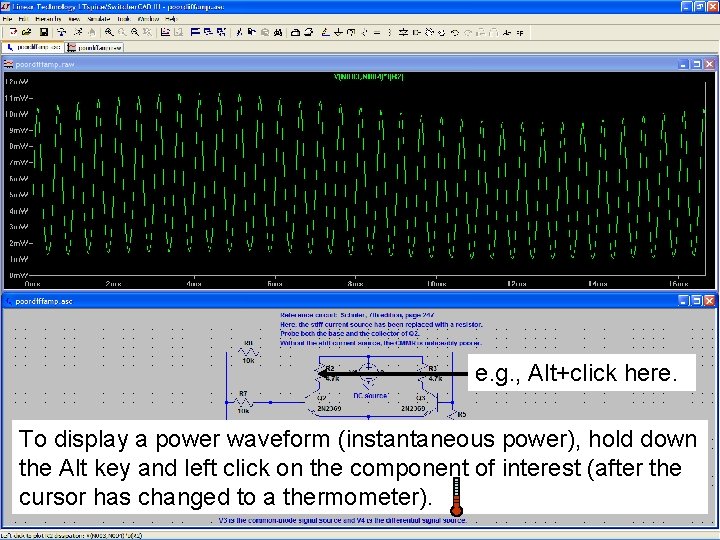Switch to the poordiffamp.raw tab
This screenshot has height=540, width=720.
[x=95, y=47]
